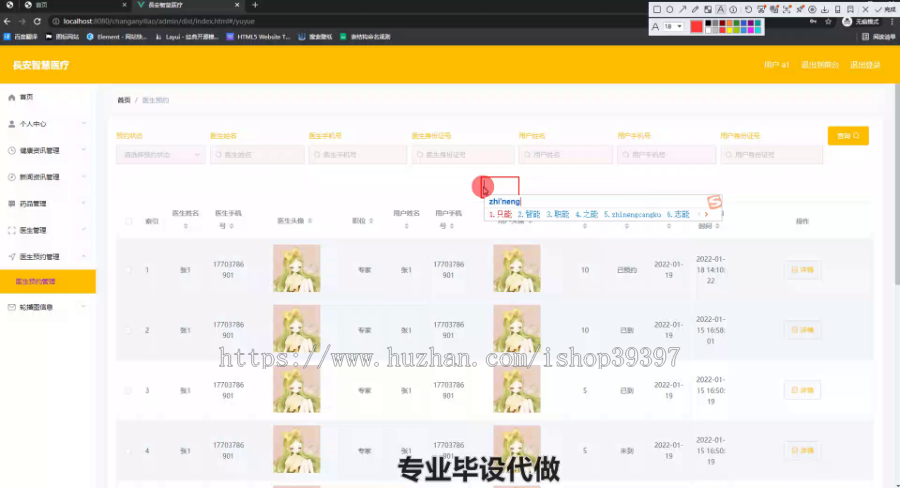The height and width of the screenshot is (488, 900).
Task: Show next IME candidates page arrow
Action: (x=707, y=214)
